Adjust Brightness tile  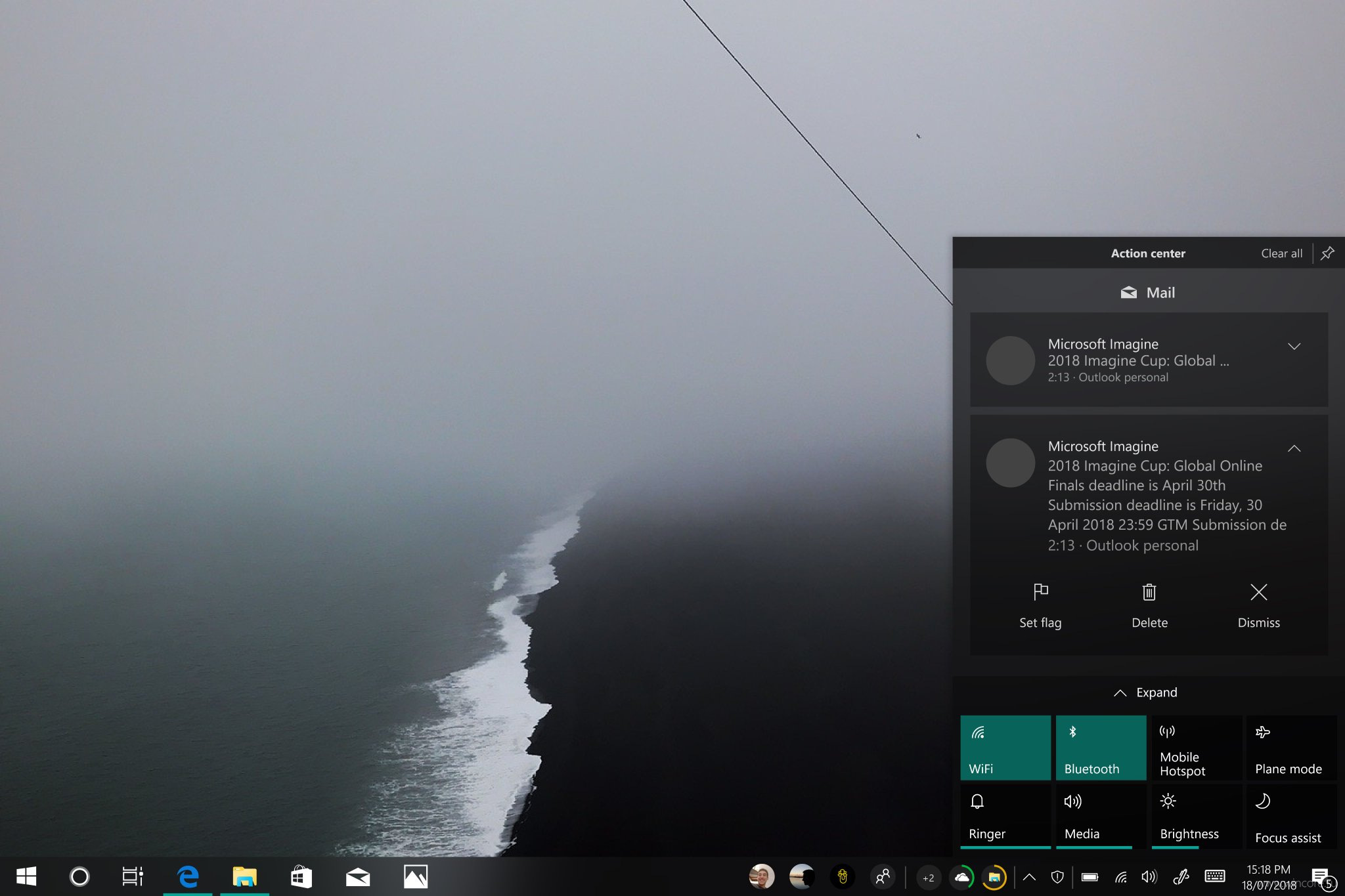pyautogui.click(x=1197, y=817)
